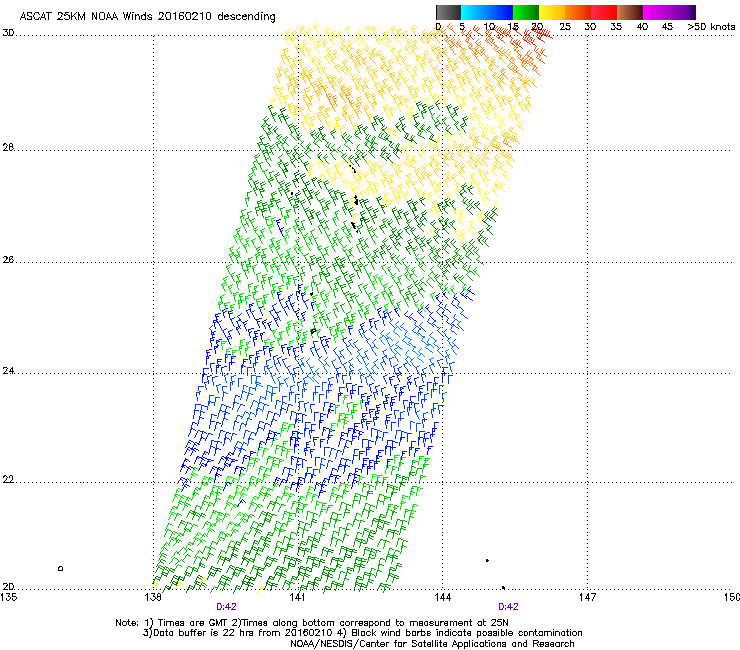Click the legend value '45'
This screenshot has height=650, width=740.
[667, 27]
